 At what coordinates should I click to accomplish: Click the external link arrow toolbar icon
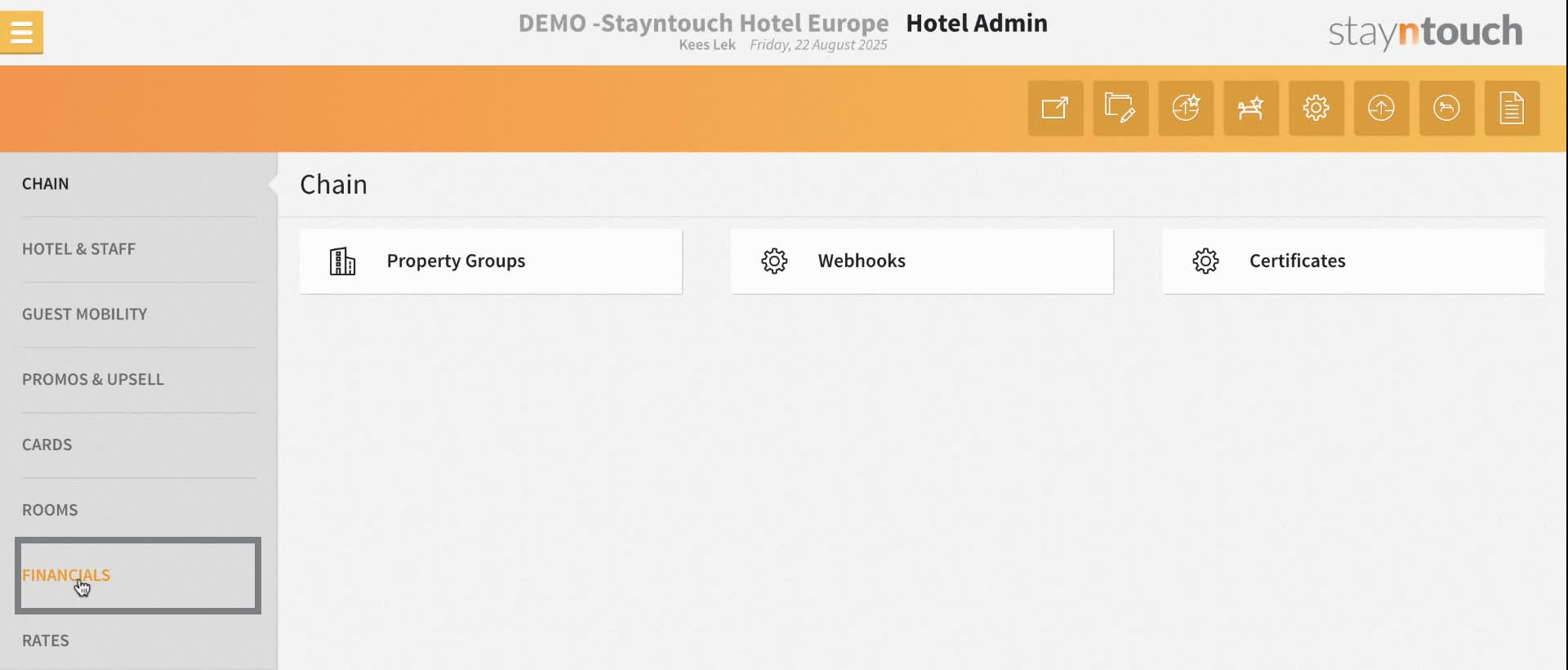pyautogui.click(x=1055, y=108)
